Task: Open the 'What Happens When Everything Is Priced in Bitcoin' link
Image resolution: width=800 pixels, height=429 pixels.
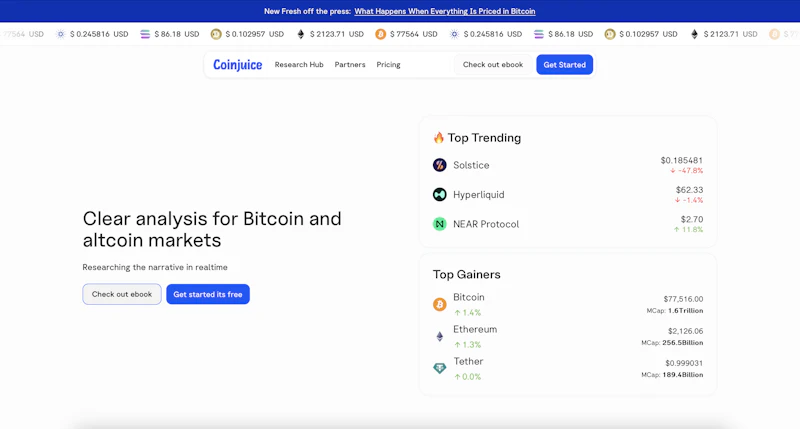Action: tap(445, 11)
